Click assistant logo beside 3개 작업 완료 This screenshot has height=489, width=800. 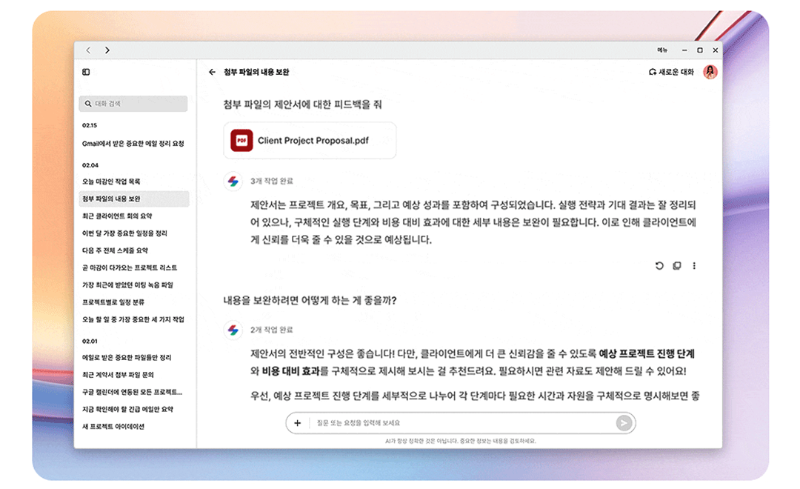(x=233, y=181)
